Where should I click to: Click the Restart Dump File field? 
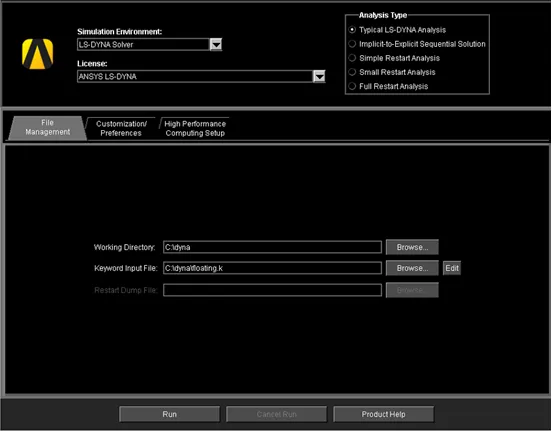[272, 290]
